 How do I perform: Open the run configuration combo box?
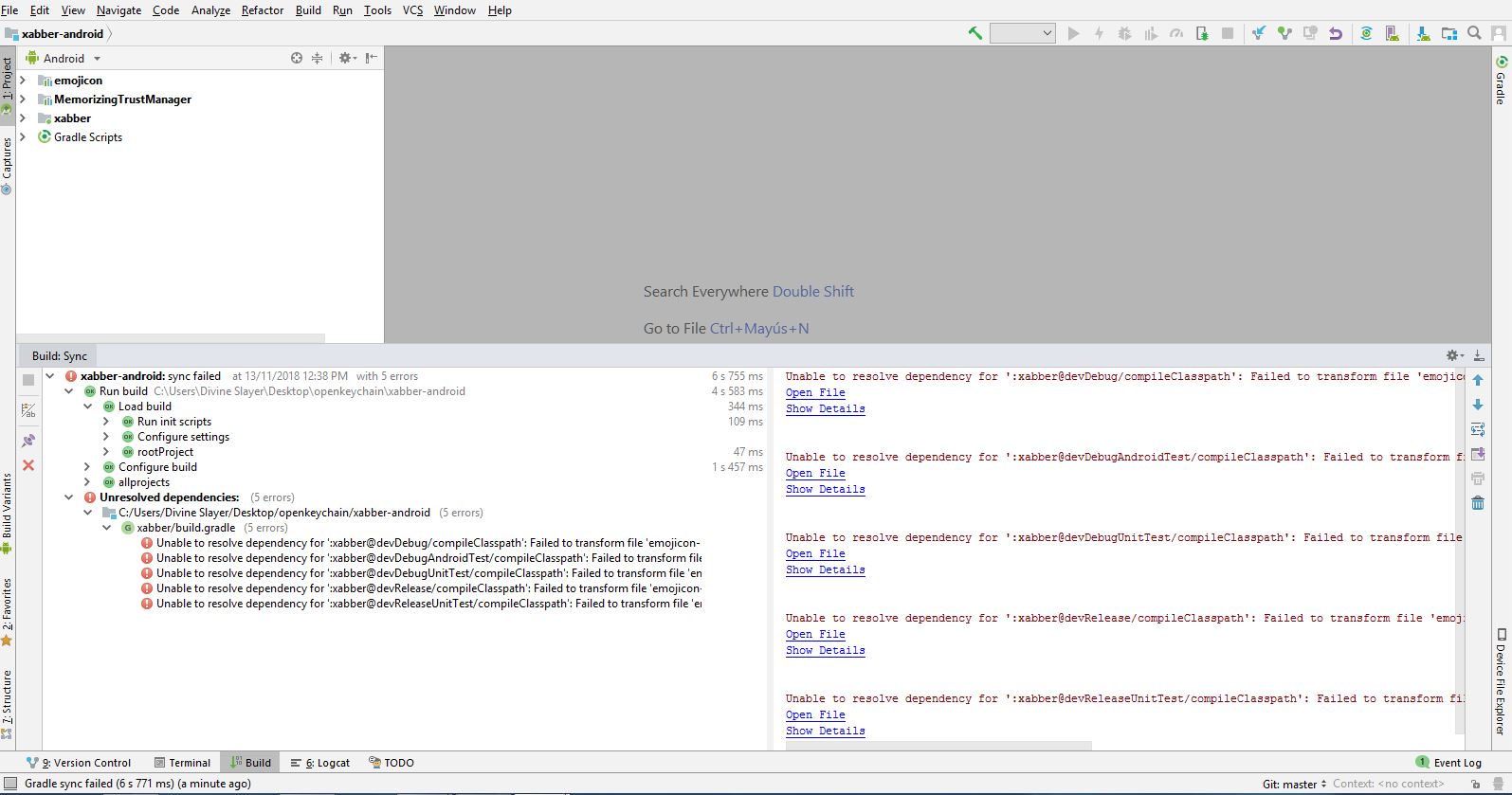coord(1022,33)
